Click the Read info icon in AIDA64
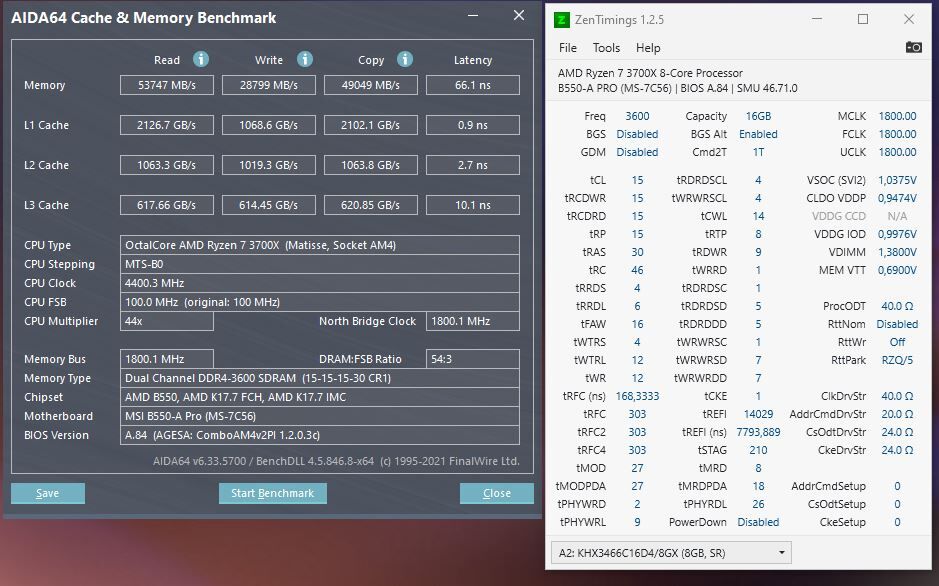Image resolution: width=939 pixels, height=586 pixels. pyautogui.click(x=201, y=59)
